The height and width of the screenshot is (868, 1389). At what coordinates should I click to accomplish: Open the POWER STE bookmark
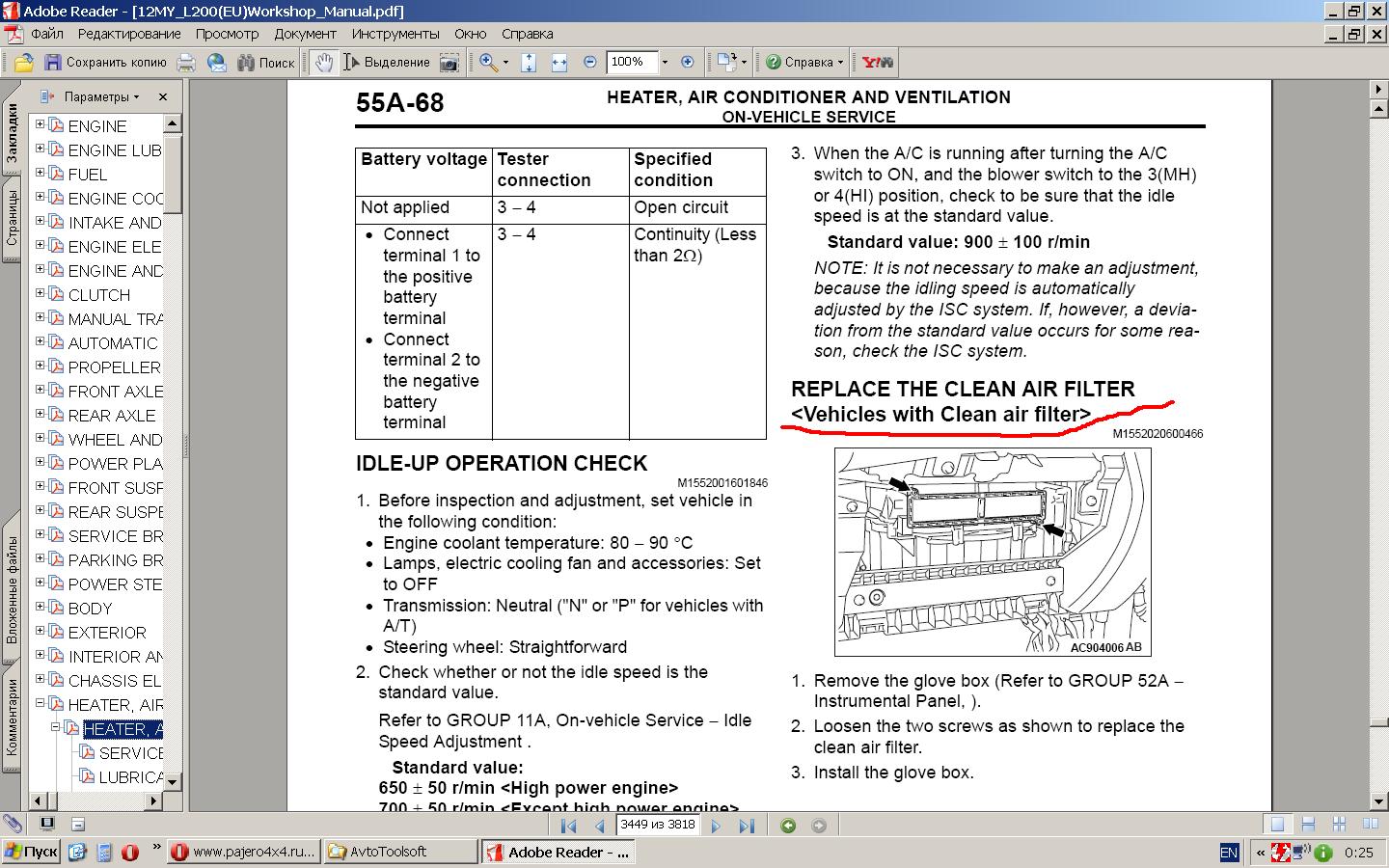(x=116, y=584)
